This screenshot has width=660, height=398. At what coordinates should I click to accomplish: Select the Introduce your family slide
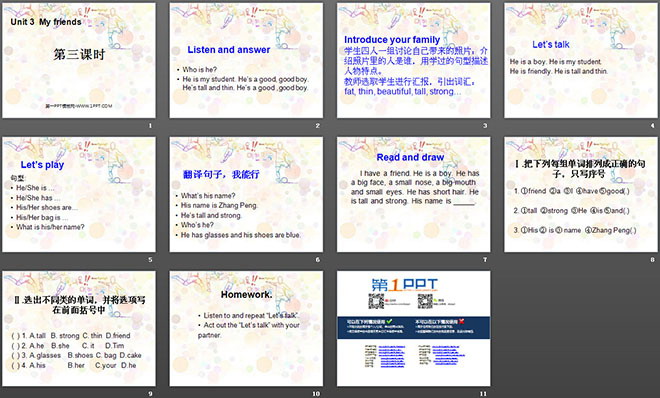point(413,61)
